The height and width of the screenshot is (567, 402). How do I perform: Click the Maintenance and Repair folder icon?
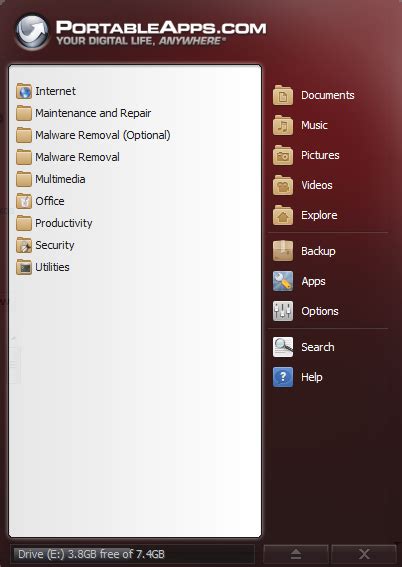(24, 113)
